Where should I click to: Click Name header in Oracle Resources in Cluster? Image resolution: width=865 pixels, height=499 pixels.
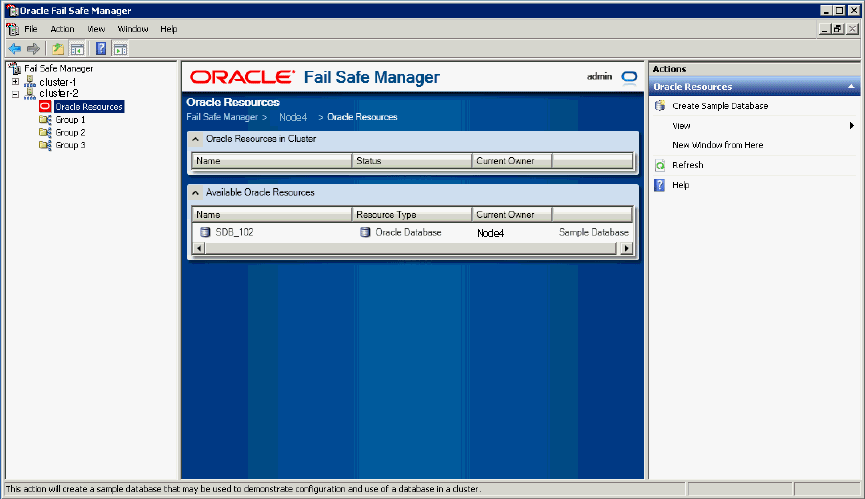coord(272,161)
